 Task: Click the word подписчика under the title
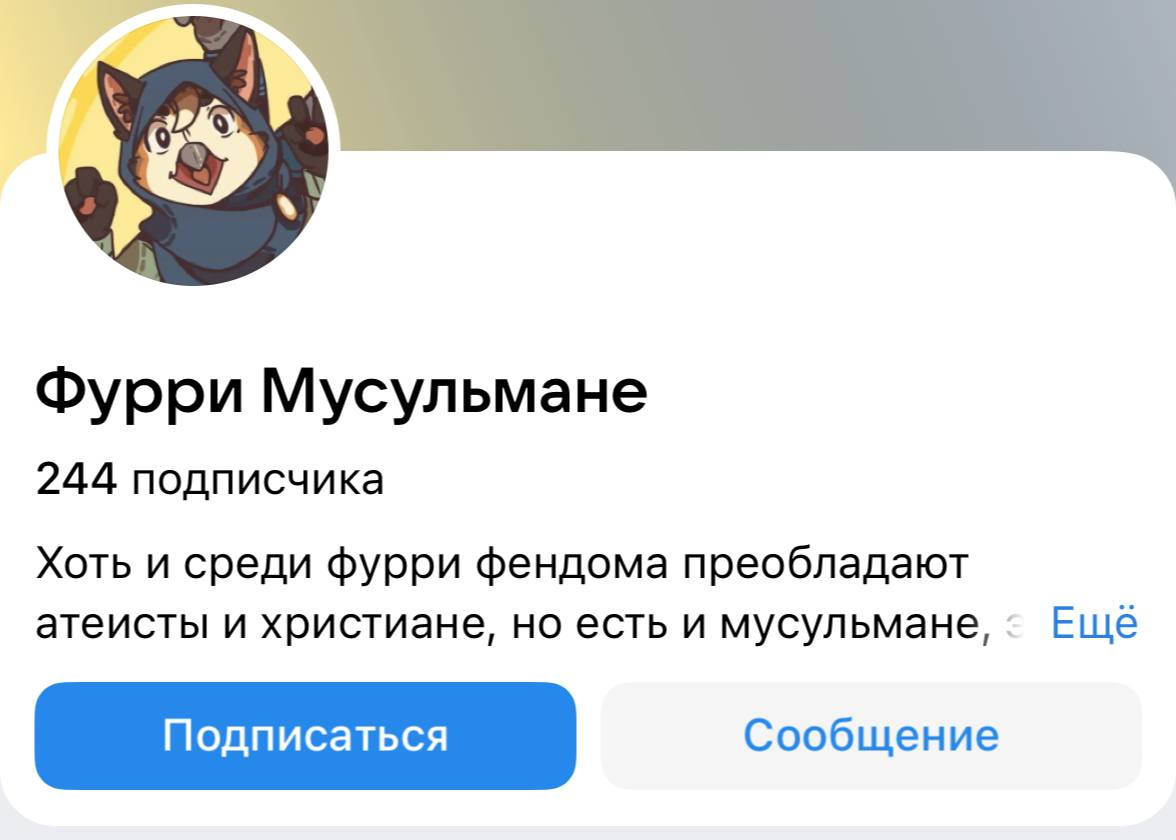point(258,481)
